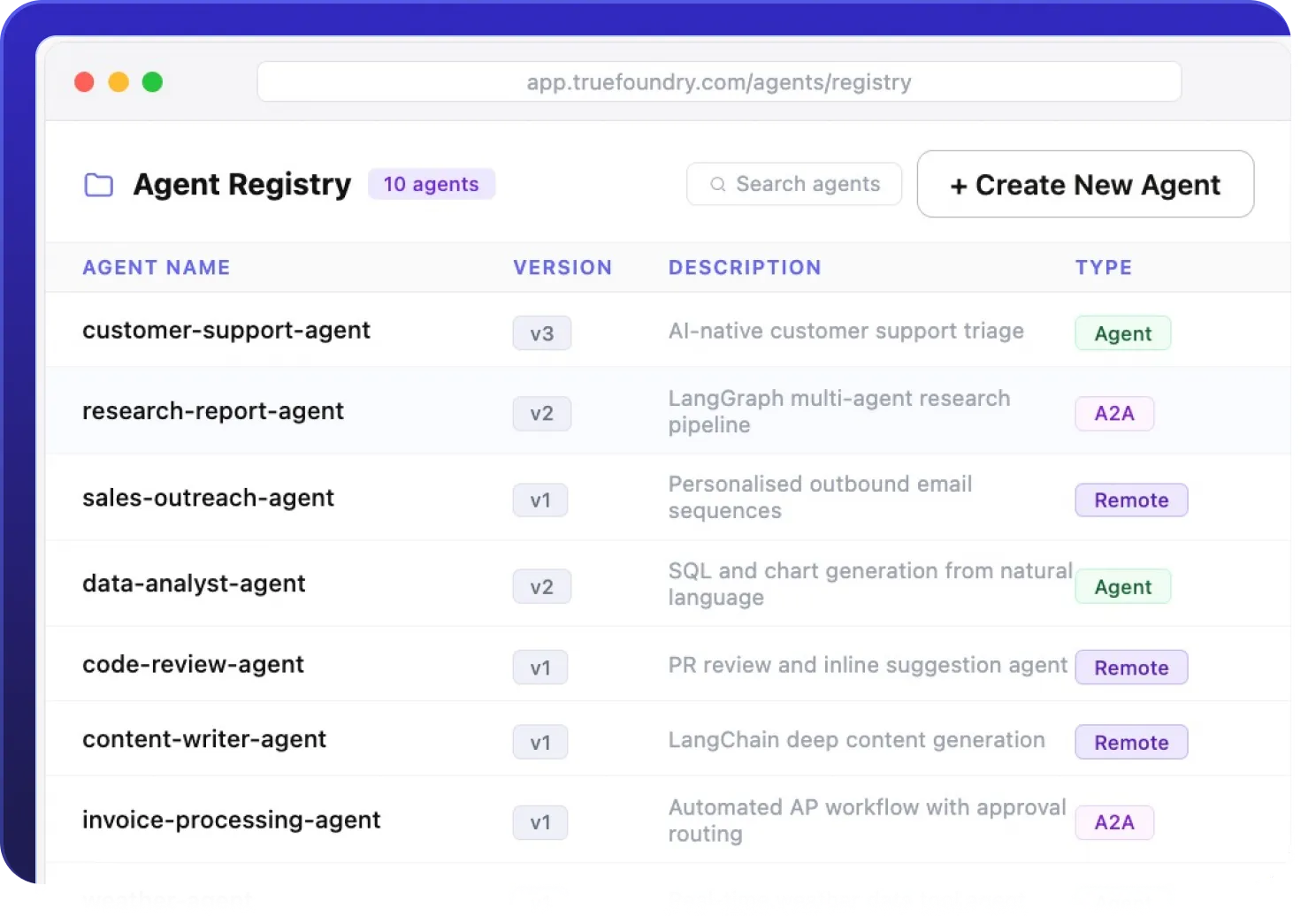Click 'LangGraph multi-agent research pipeline' description
1316x916 pixels.
coord(839,411)
